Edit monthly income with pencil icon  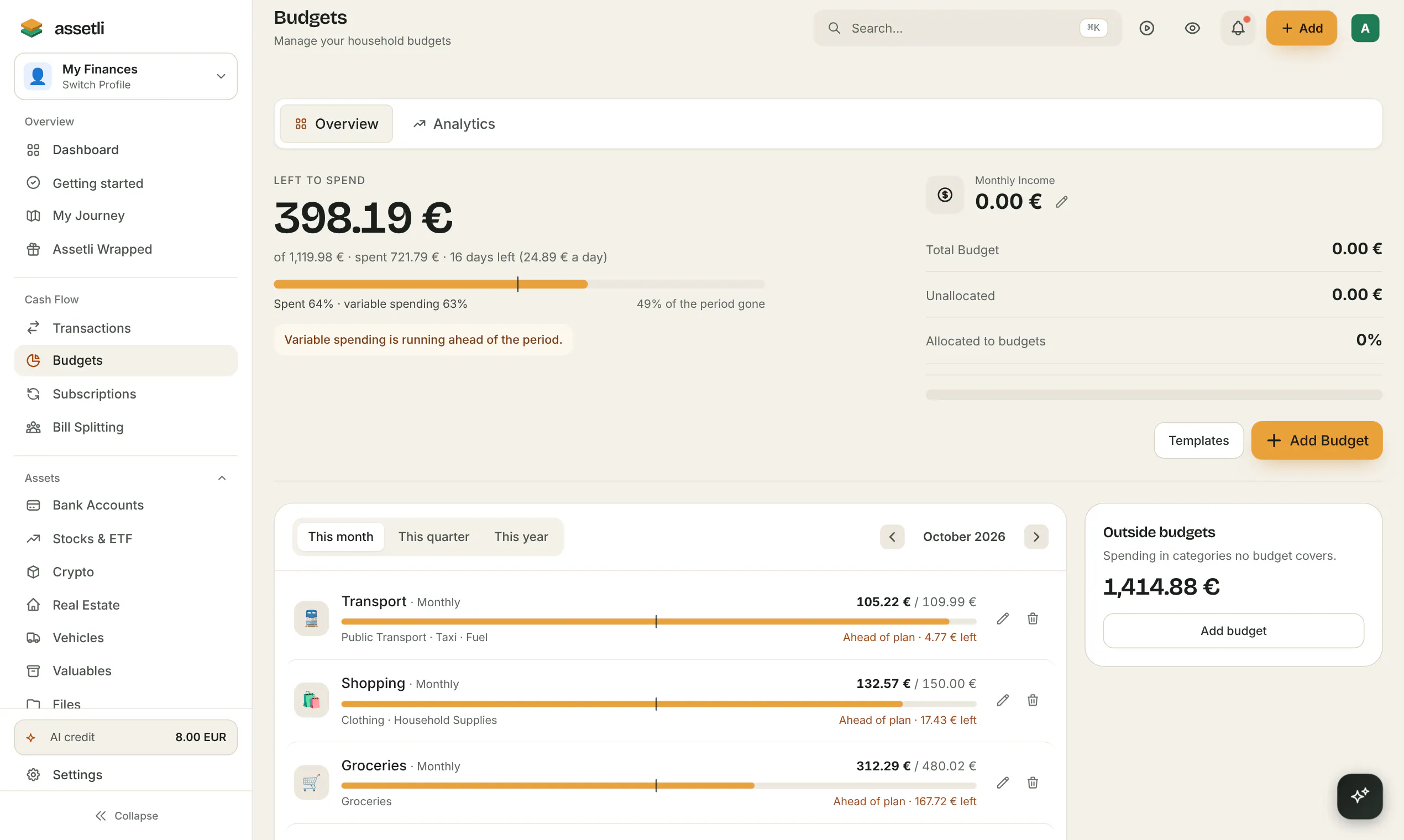tap(1061, 202)
